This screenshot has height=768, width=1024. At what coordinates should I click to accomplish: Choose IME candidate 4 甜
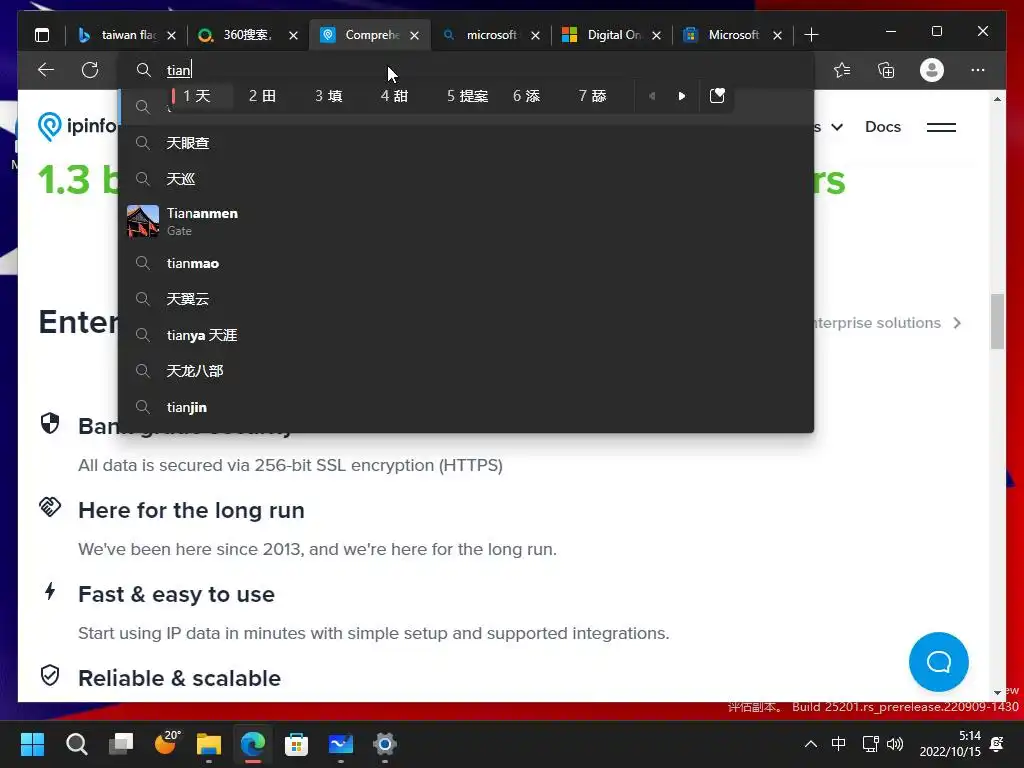coord(394,96)
